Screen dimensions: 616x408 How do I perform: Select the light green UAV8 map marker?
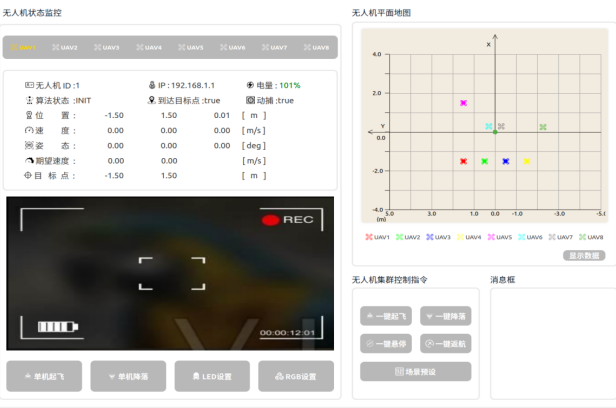(x=543, y=127)
